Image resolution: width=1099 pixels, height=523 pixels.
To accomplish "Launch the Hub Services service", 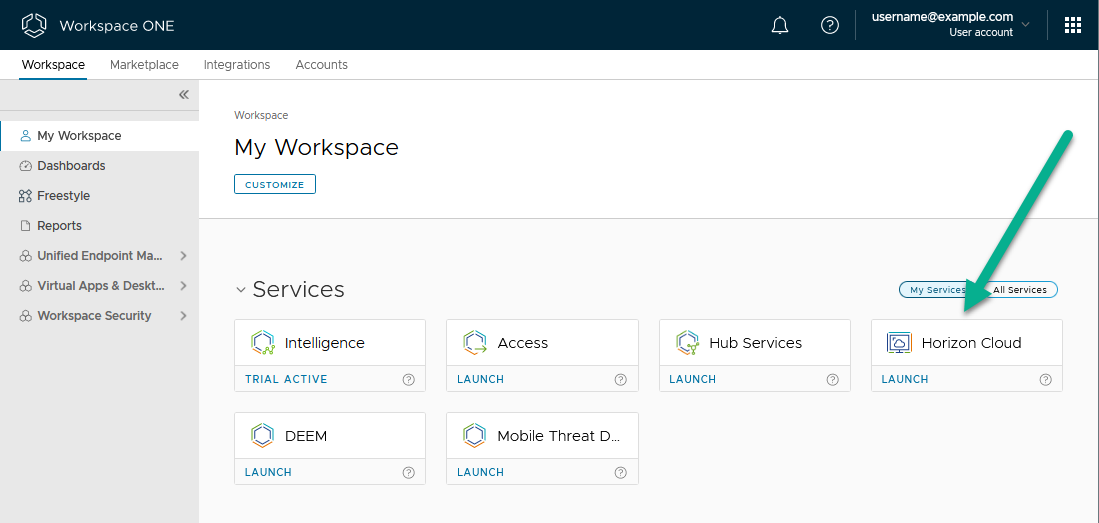I will pyautogui.click(x=692, y=379).
